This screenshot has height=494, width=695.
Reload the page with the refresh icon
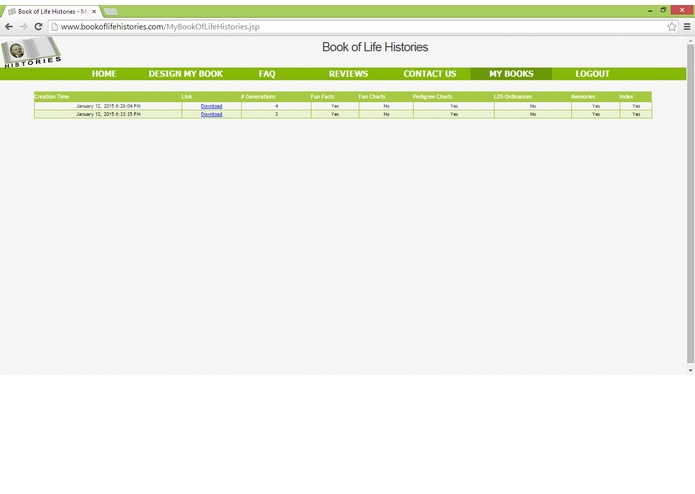pyautogui.click(x=39, y=27)
